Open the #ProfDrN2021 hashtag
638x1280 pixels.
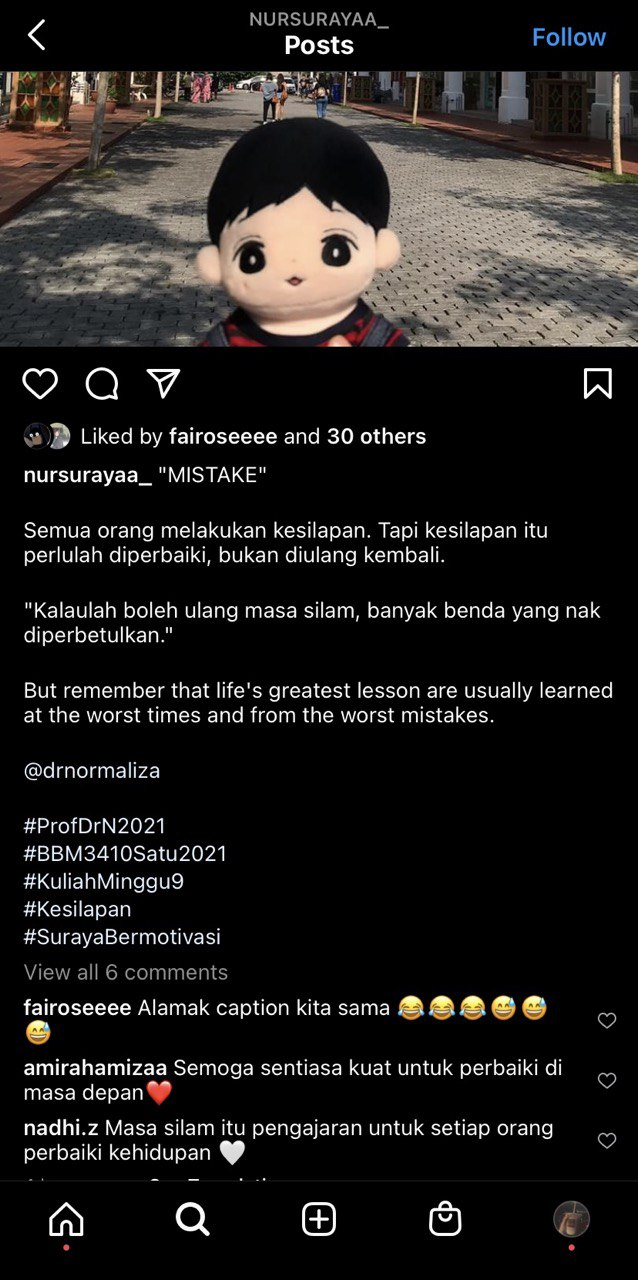(95, 826)
